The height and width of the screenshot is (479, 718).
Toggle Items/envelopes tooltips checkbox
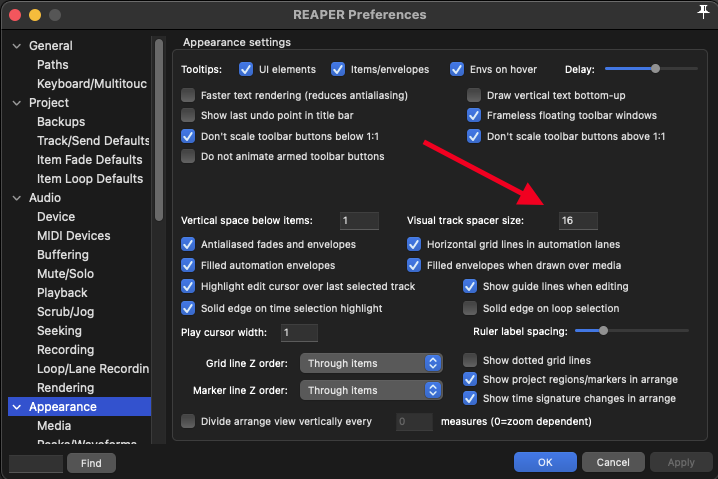coord(338,69)
